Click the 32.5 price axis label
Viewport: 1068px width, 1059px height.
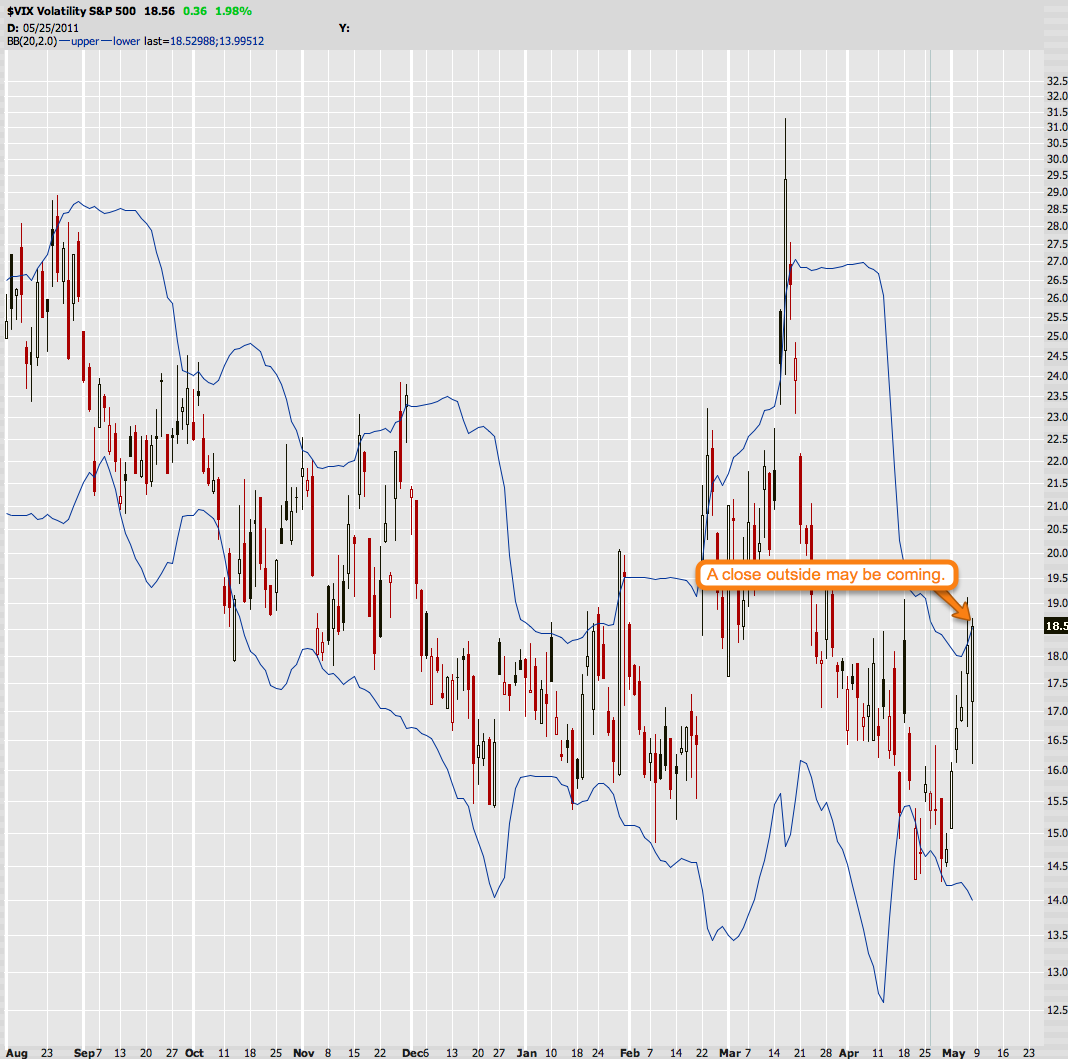[x=1056, y=80]
